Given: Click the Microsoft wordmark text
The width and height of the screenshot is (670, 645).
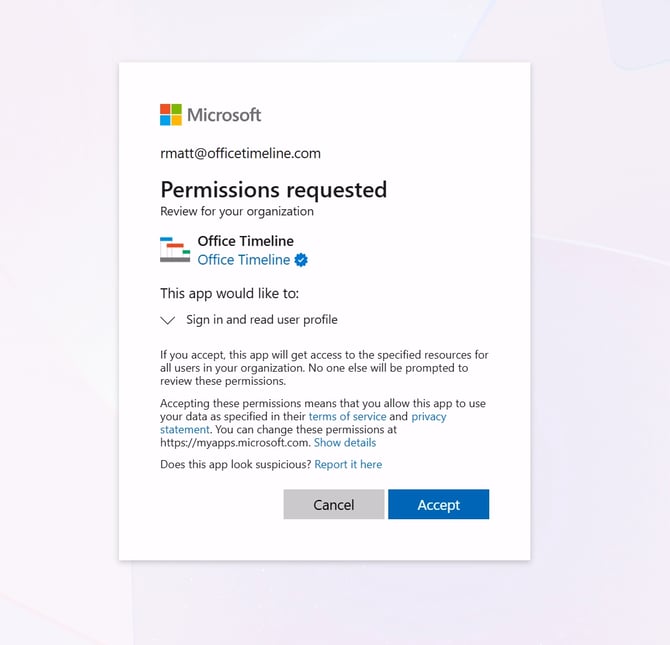Looking at the screenshot, I should pyautogui.click(x=224, y=115).
